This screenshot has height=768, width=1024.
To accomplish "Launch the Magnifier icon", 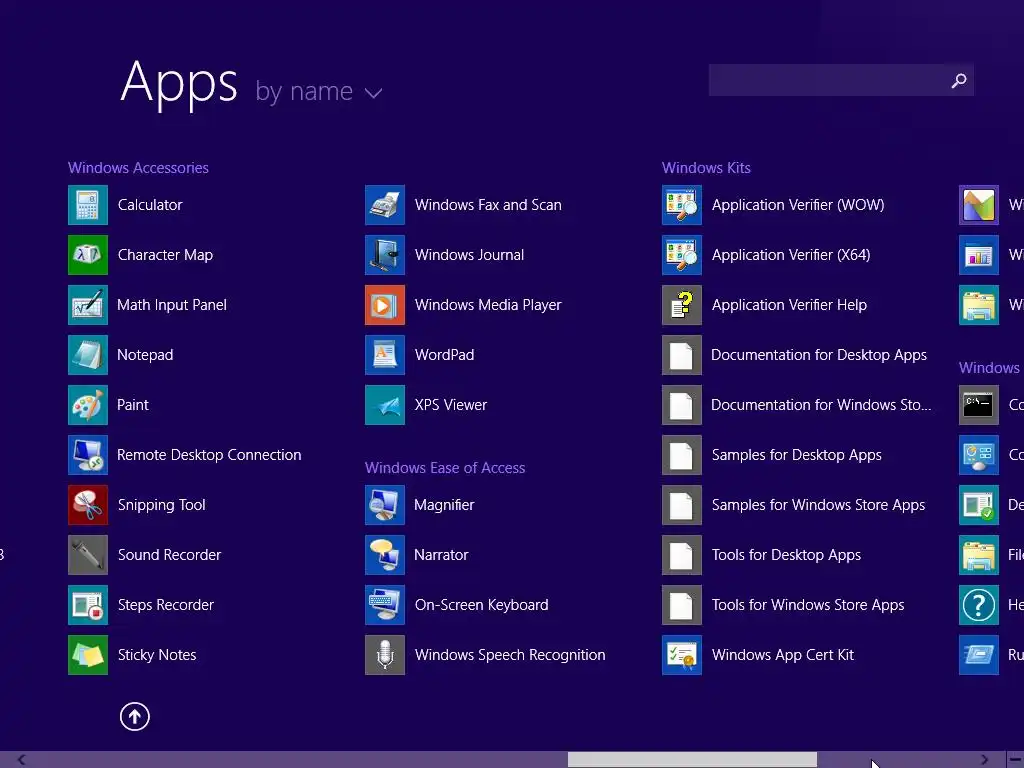I will (x=385, y=505).
